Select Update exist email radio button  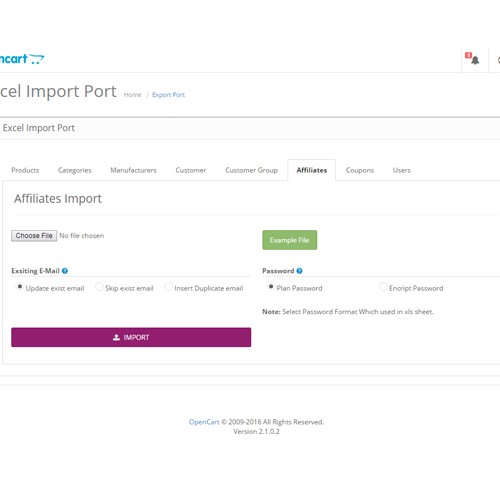20,287
